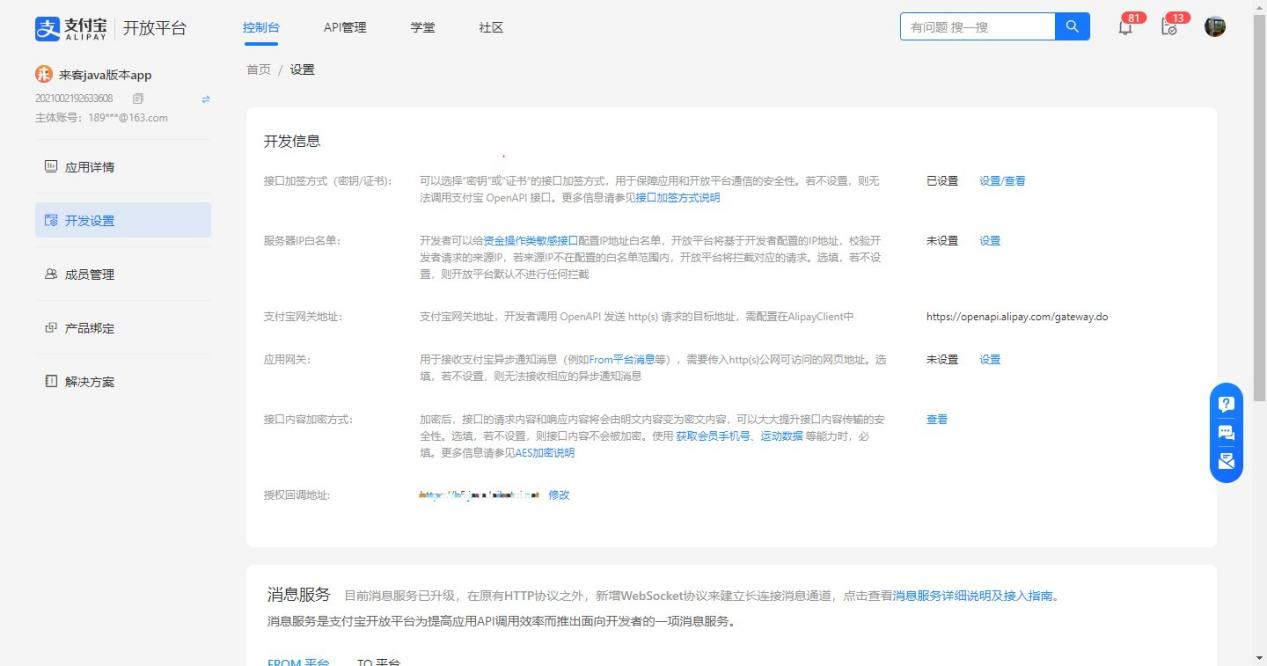
Task: Click the 解决方案 sidebar icon
Action: tap(51, 382)
